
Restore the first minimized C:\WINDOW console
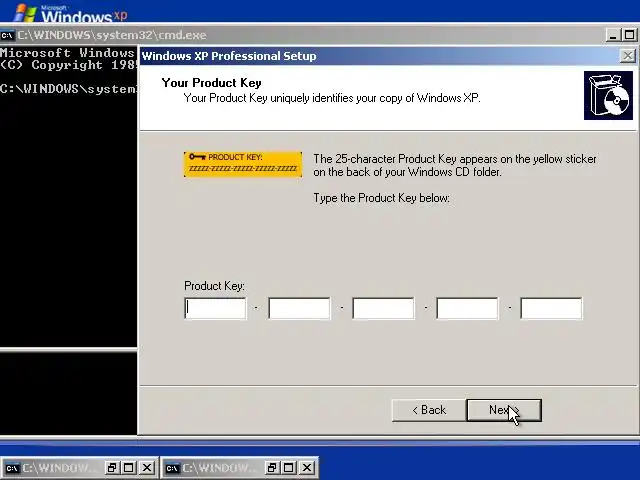click(x=111, y=468)
